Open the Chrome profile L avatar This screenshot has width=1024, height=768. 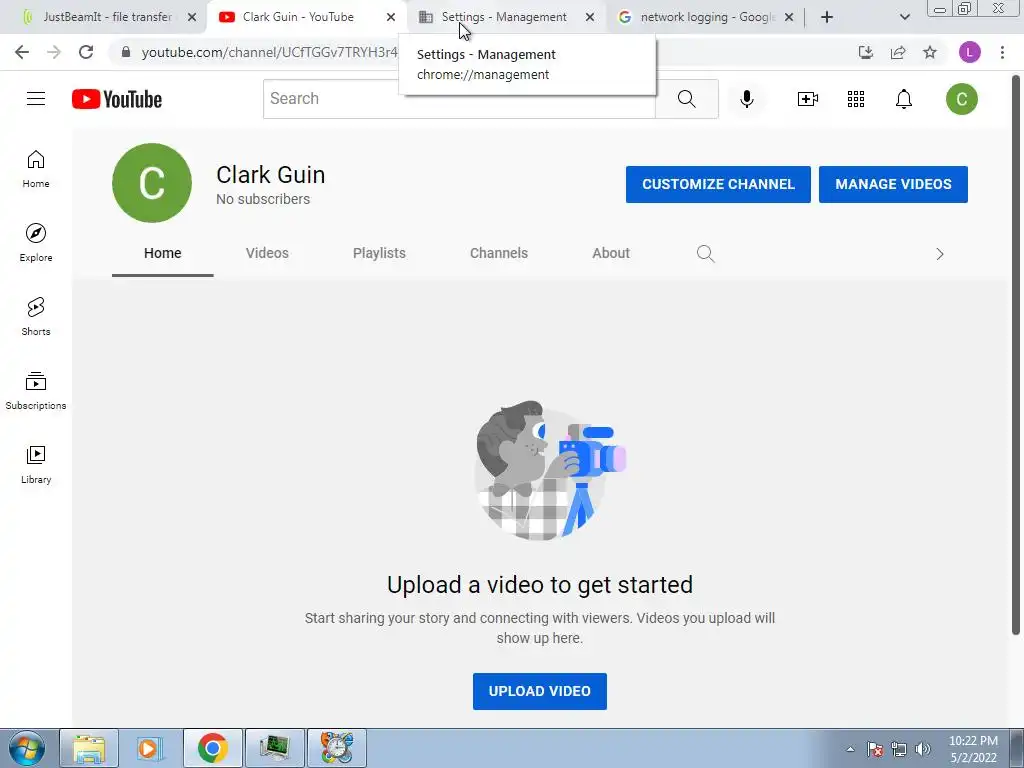(x=970, y=52)
